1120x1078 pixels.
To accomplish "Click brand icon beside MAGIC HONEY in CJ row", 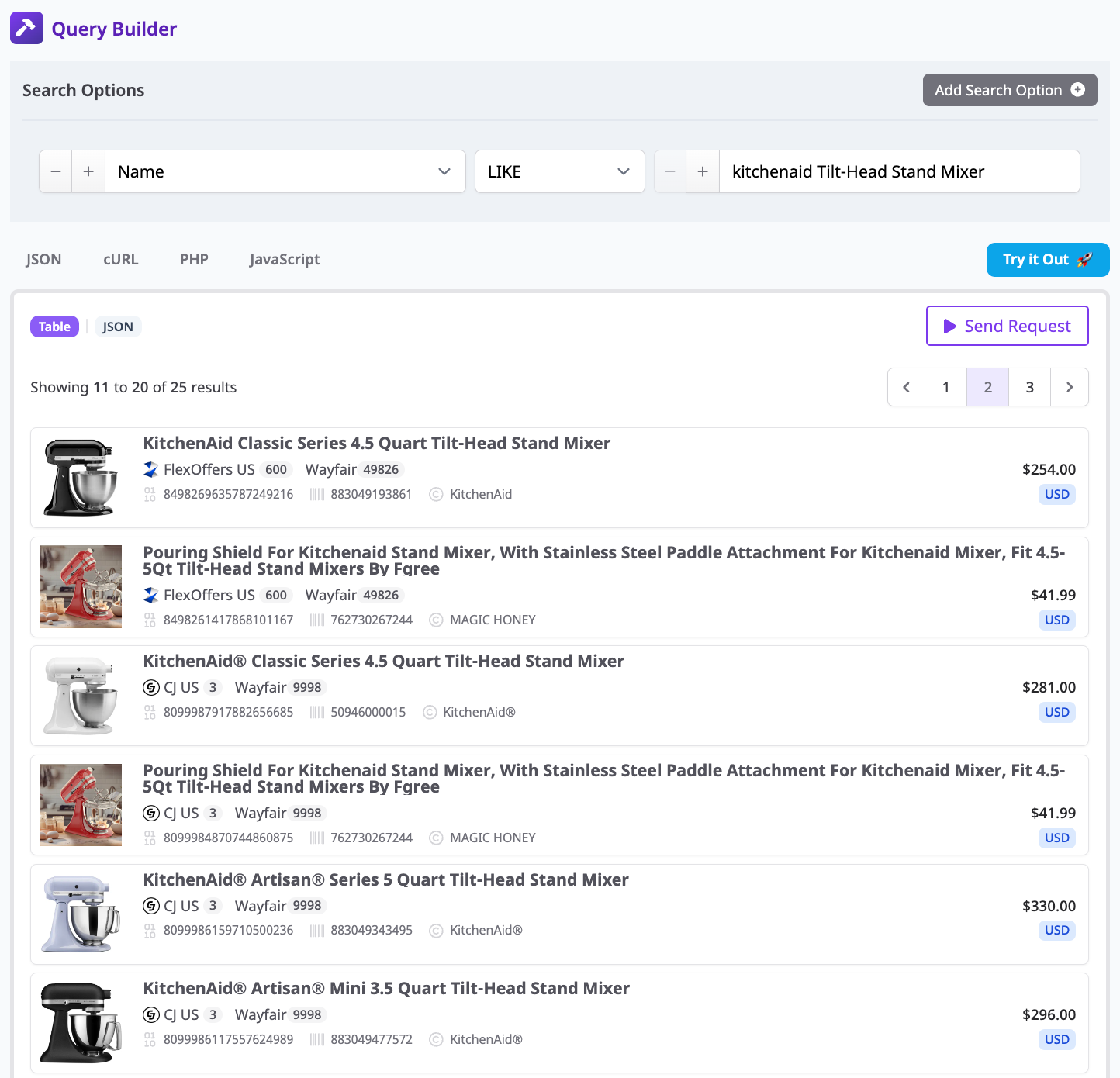I will coord(436,838).
